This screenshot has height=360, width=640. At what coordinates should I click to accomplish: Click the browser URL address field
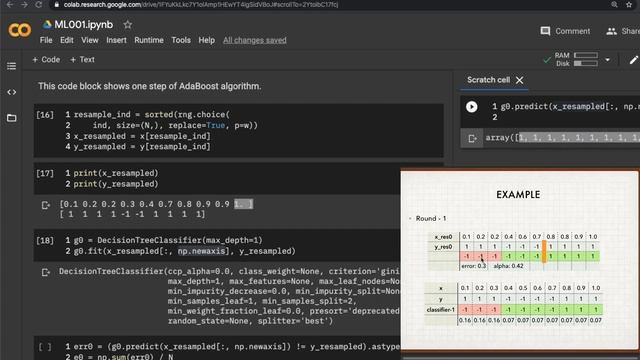201,4
